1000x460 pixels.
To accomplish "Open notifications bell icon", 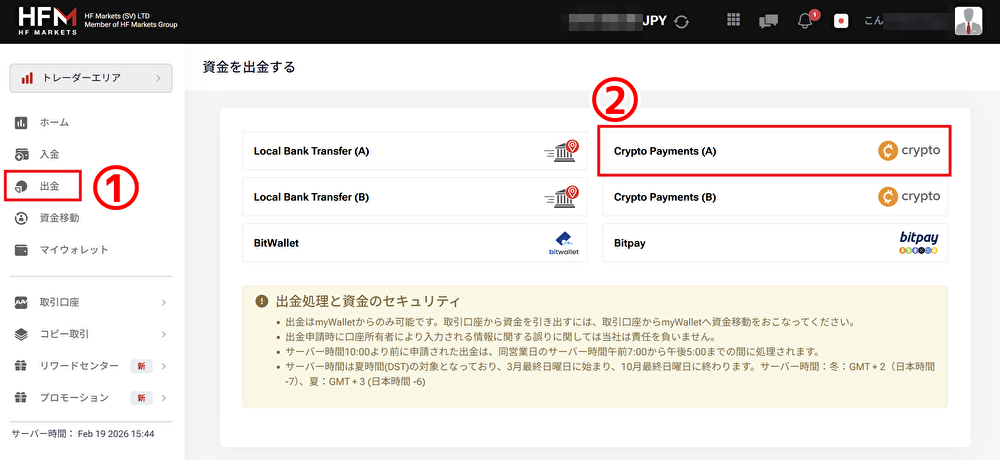I will [805, 21].
